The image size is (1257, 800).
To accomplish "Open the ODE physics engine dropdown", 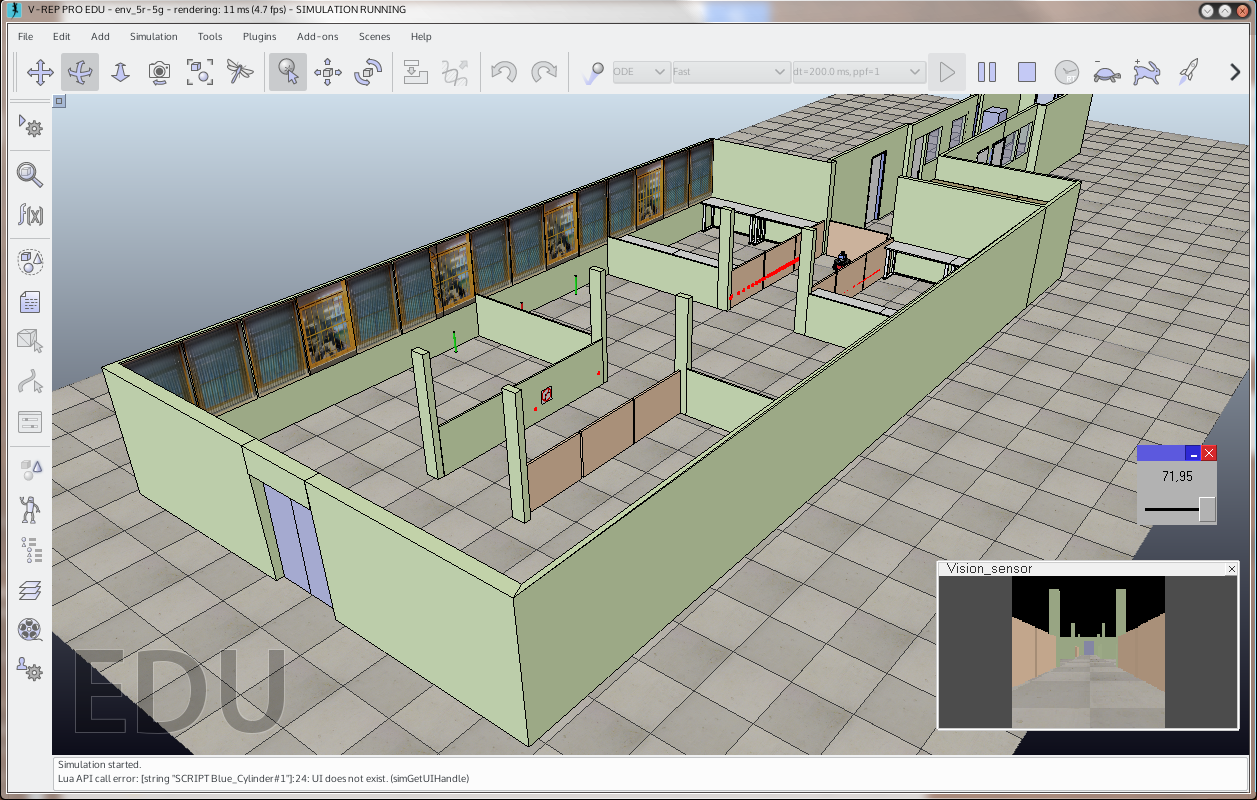I will pyautogui.click(x=641, y=72).
